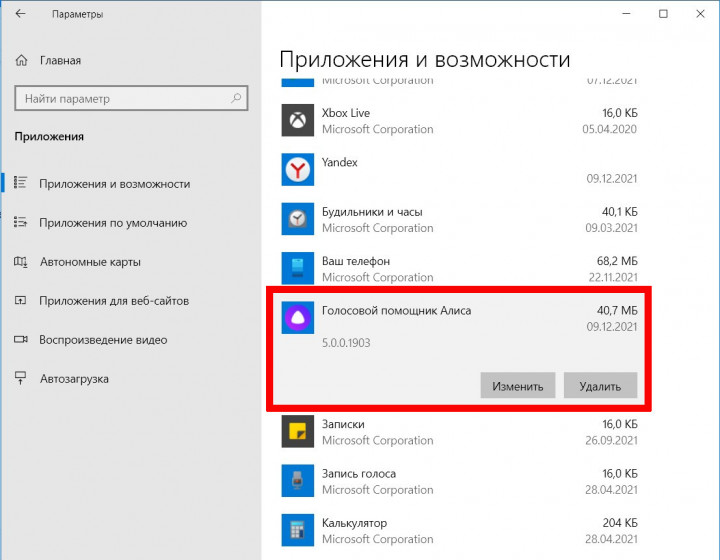Open Автономные карты section
Viewport: 720px width, 560px height.
click(90, 262)
